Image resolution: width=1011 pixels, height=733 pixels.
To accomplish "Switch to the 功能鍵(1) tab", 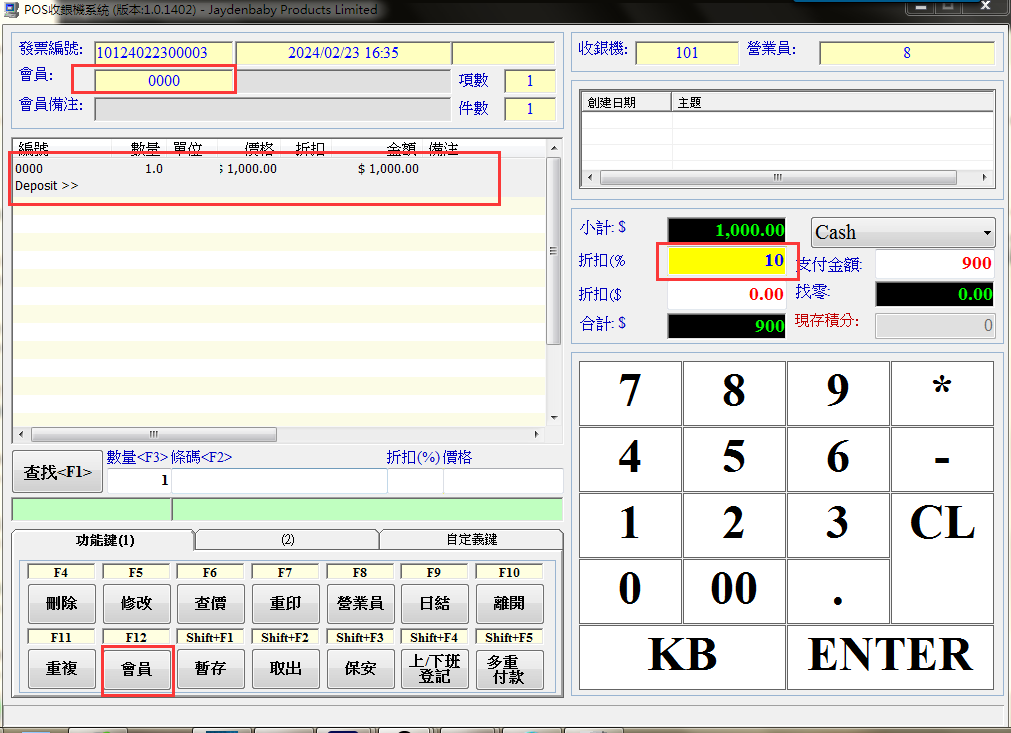I will 104,540.
